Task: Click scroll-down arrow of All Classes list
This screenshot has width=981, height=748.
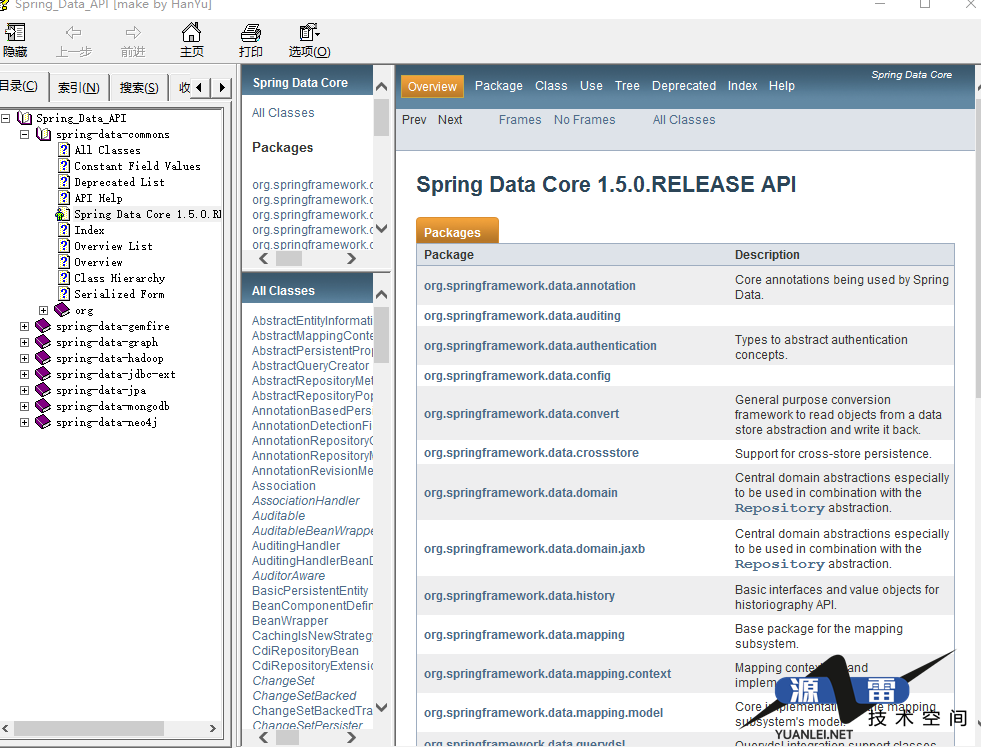Action: click(381, 707)
